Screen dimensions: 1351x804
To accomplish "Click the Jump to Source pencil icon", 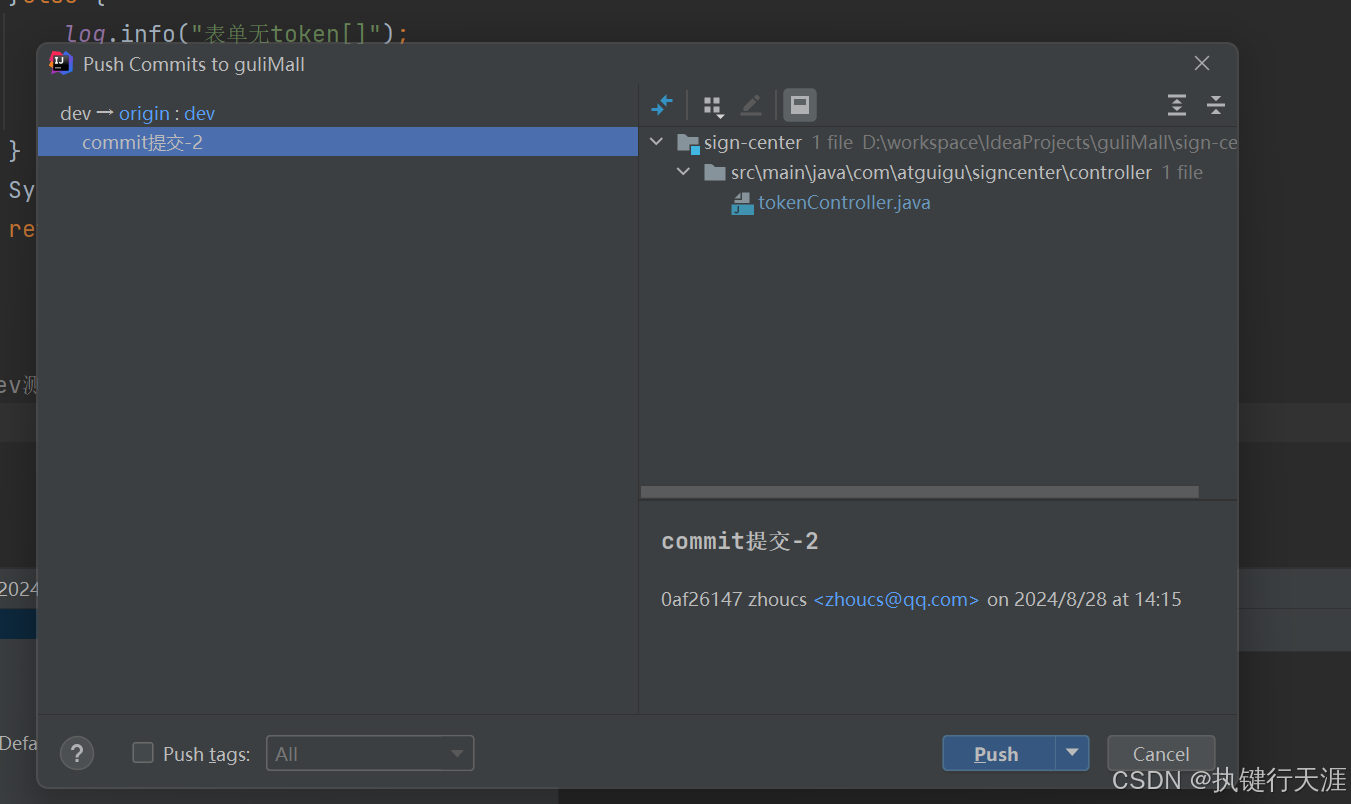I will tap(751, 105).
